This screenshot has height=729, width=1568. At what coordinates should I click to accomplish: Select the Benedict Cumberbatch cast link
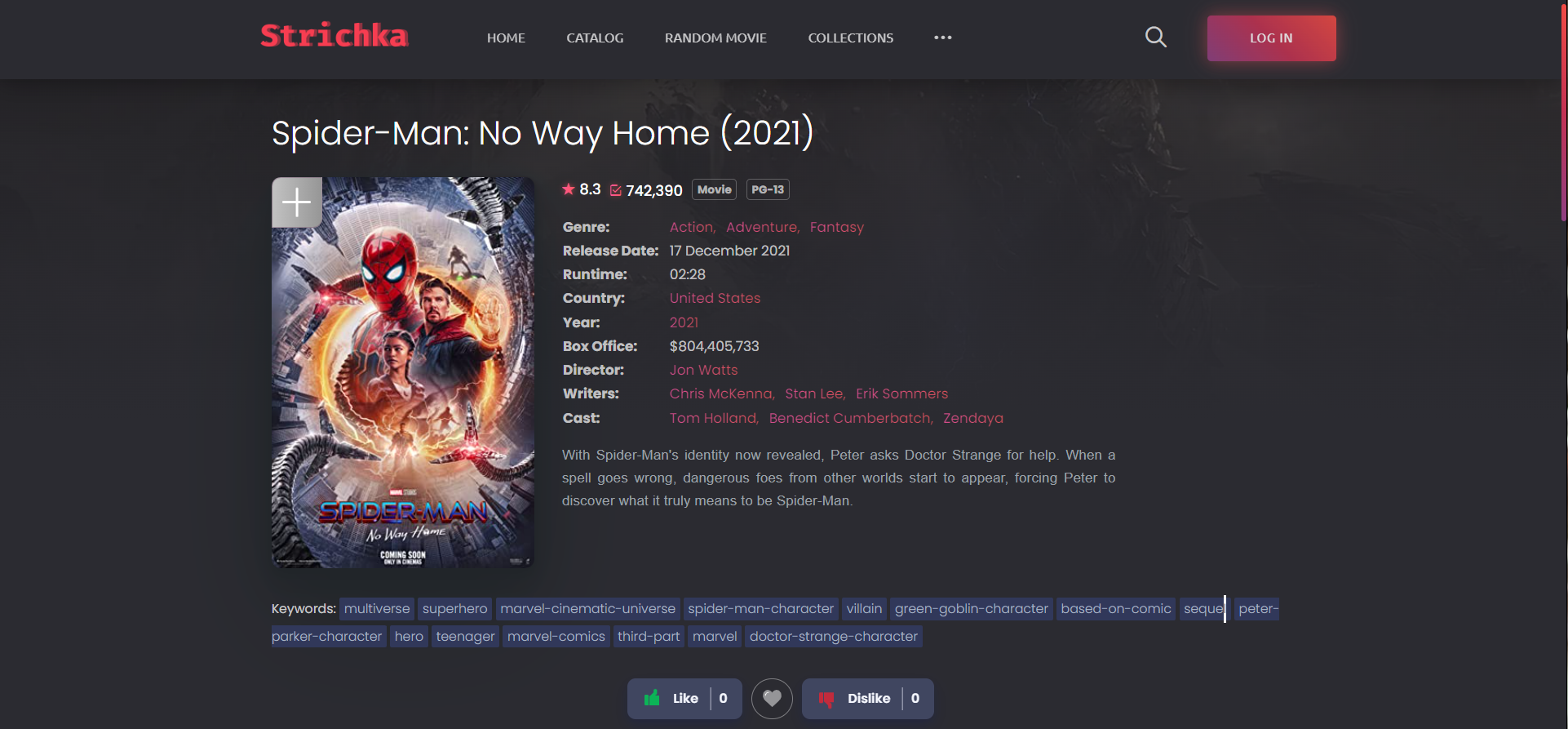click(851, 418)
